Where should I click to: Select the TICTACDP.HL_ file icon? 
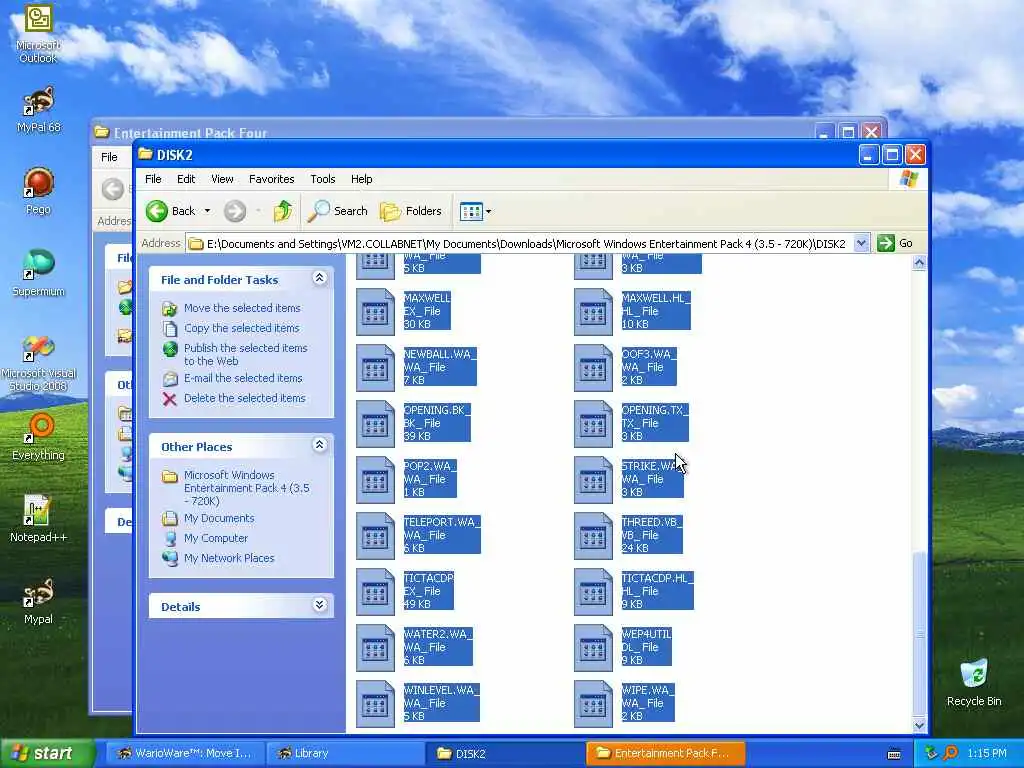pos(593,593)
